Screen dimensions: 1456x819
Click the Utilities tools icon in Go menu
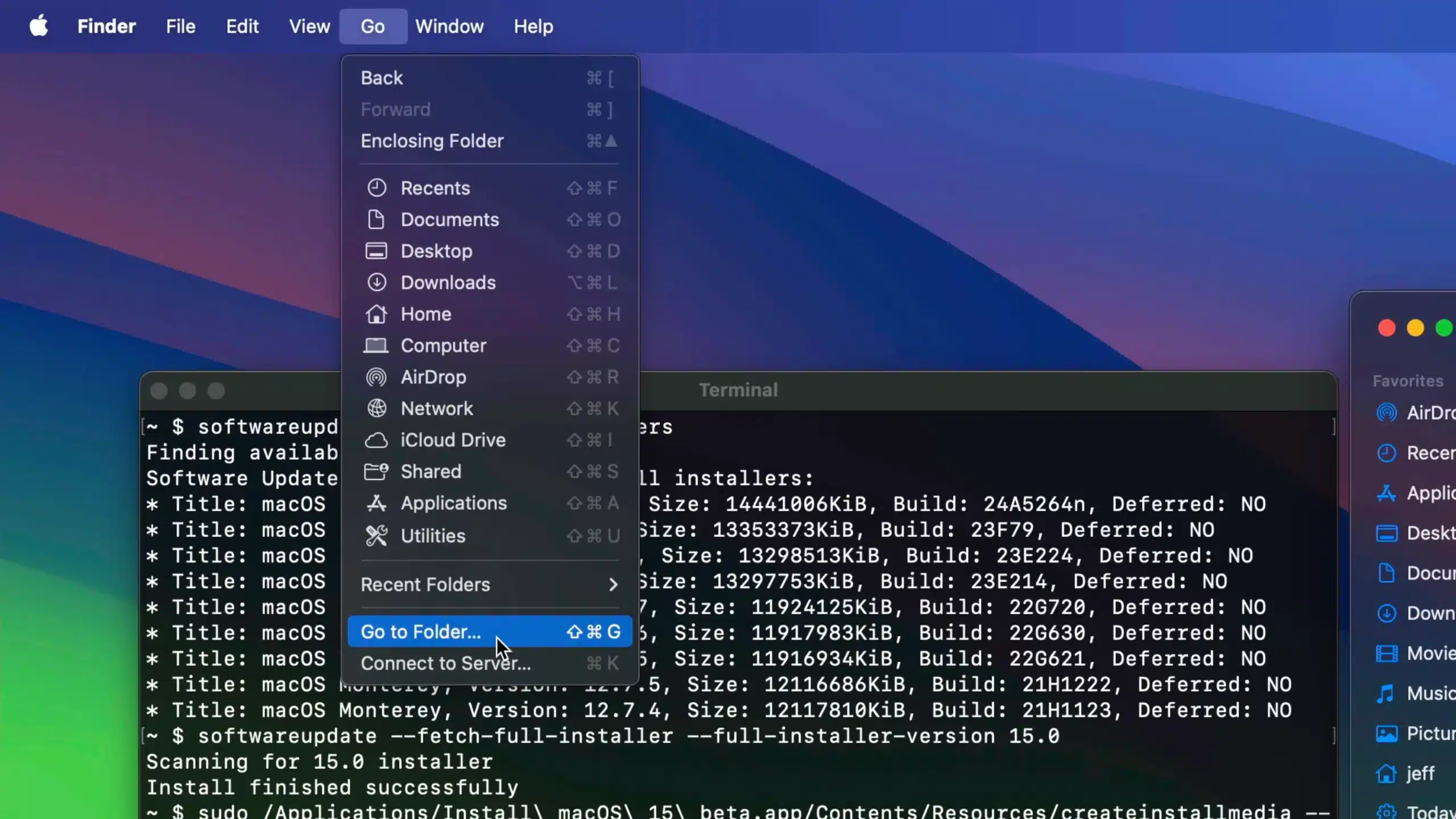[x=377, y=536]
